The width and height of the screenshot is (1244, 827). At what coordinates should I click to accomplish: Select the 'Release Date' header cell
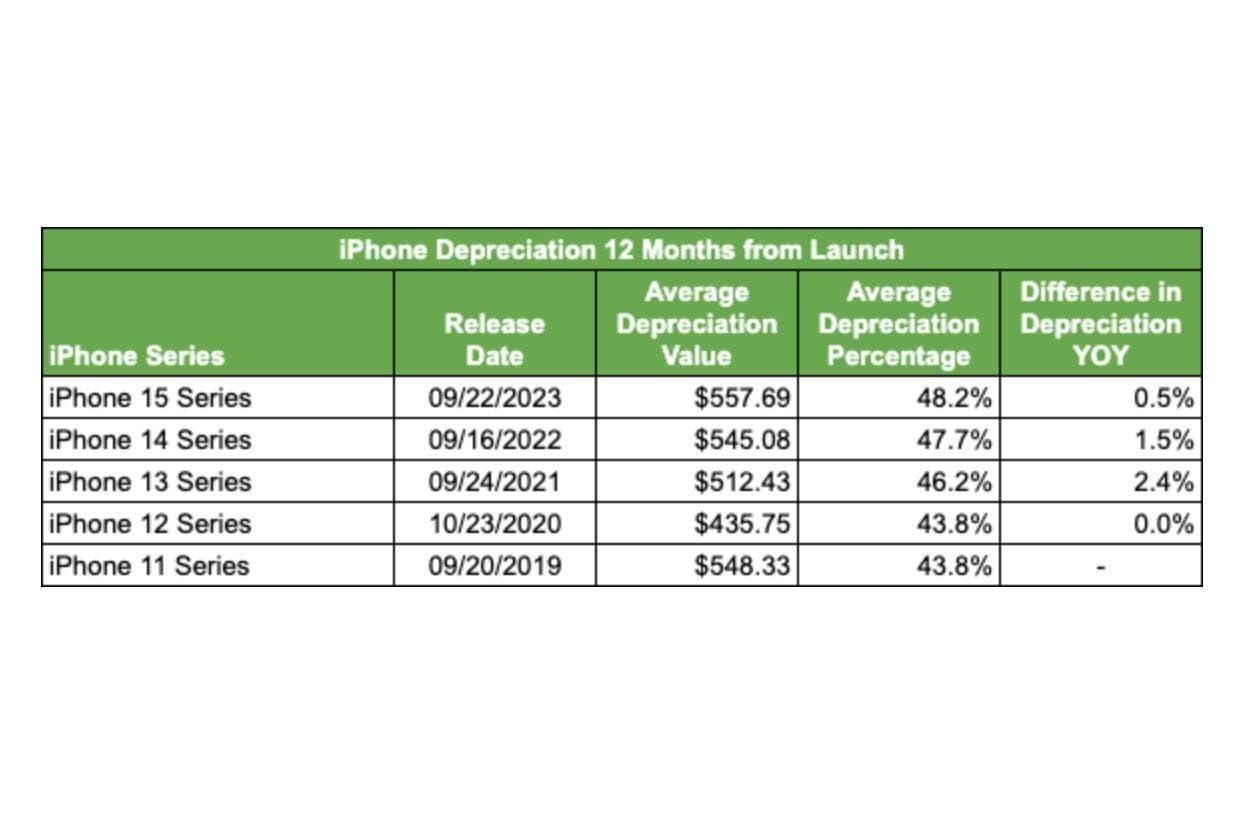click(495, 323)
